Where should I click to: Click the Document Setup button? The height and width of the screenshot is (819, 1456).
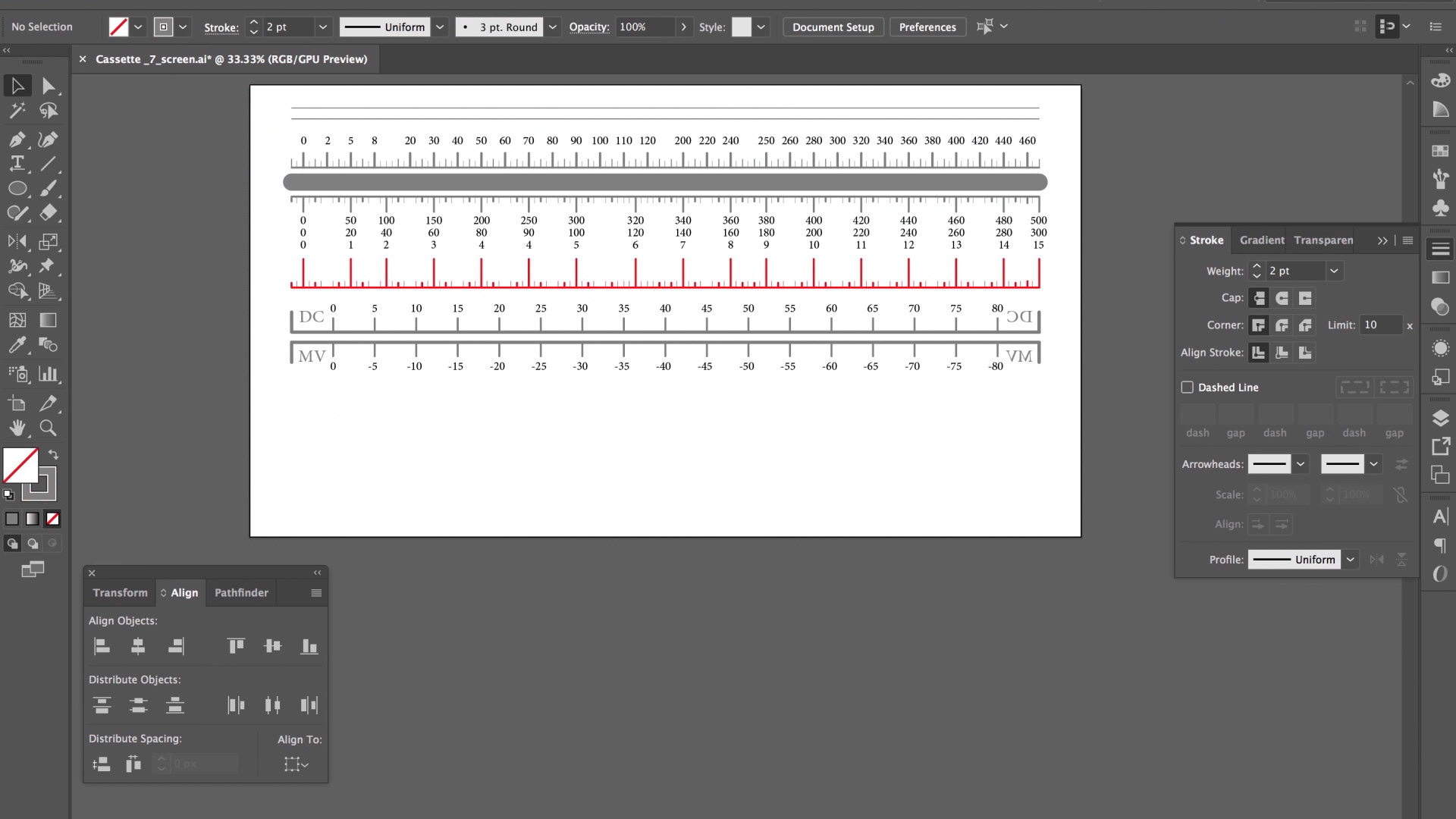833,27
